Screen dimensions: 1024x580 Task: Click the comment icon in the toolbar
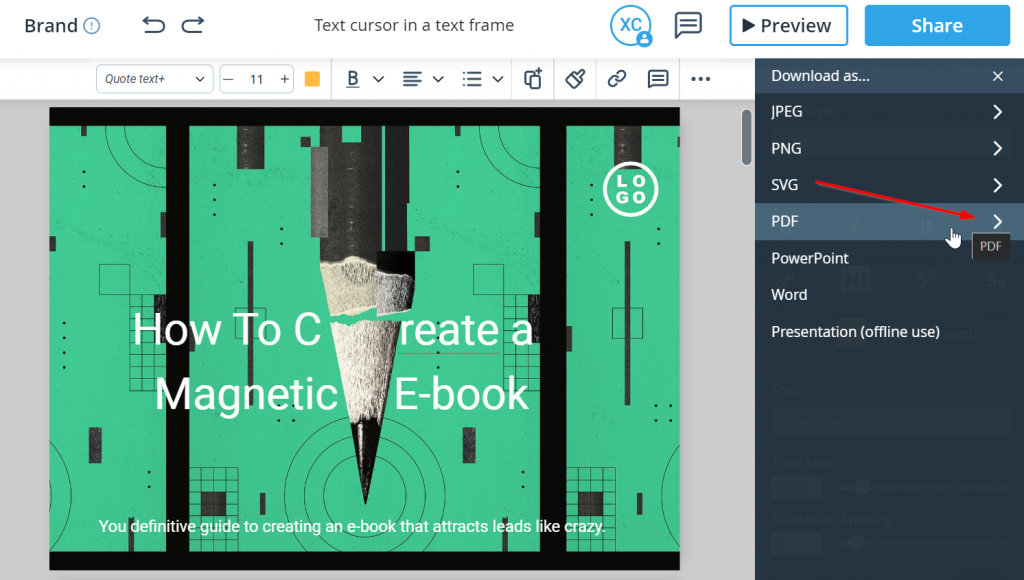point(658,78)
